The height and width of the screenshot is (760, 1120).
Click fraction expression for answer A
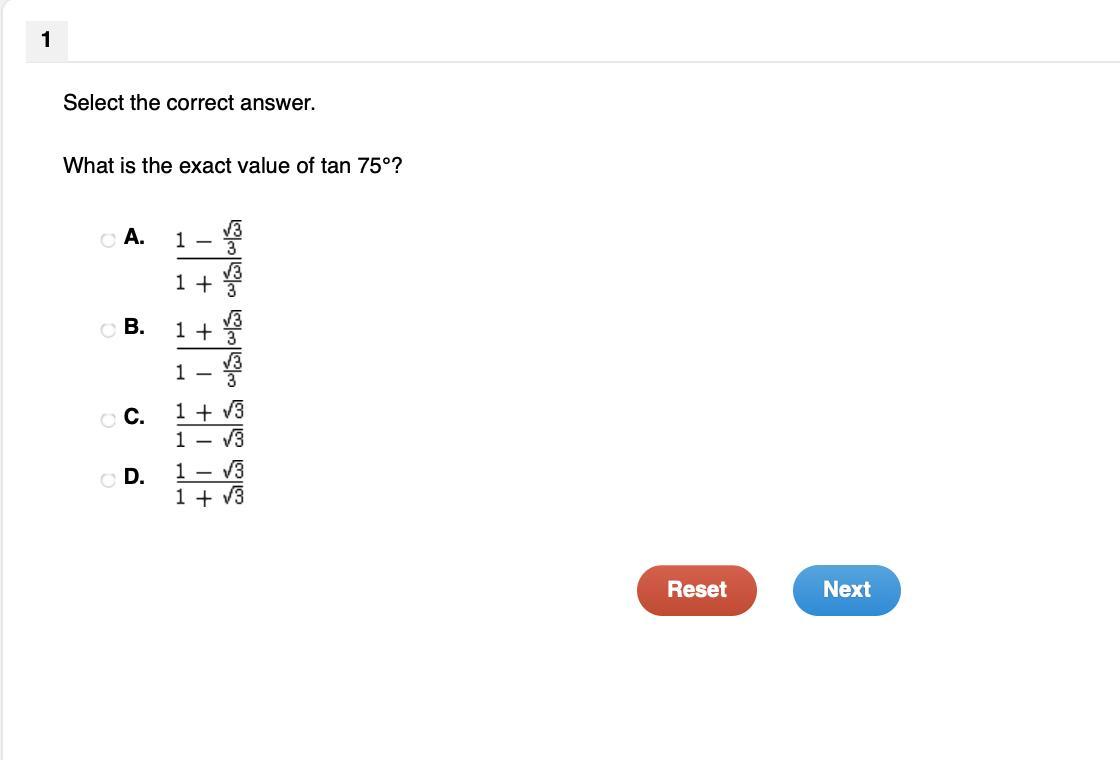coord(209,259)
